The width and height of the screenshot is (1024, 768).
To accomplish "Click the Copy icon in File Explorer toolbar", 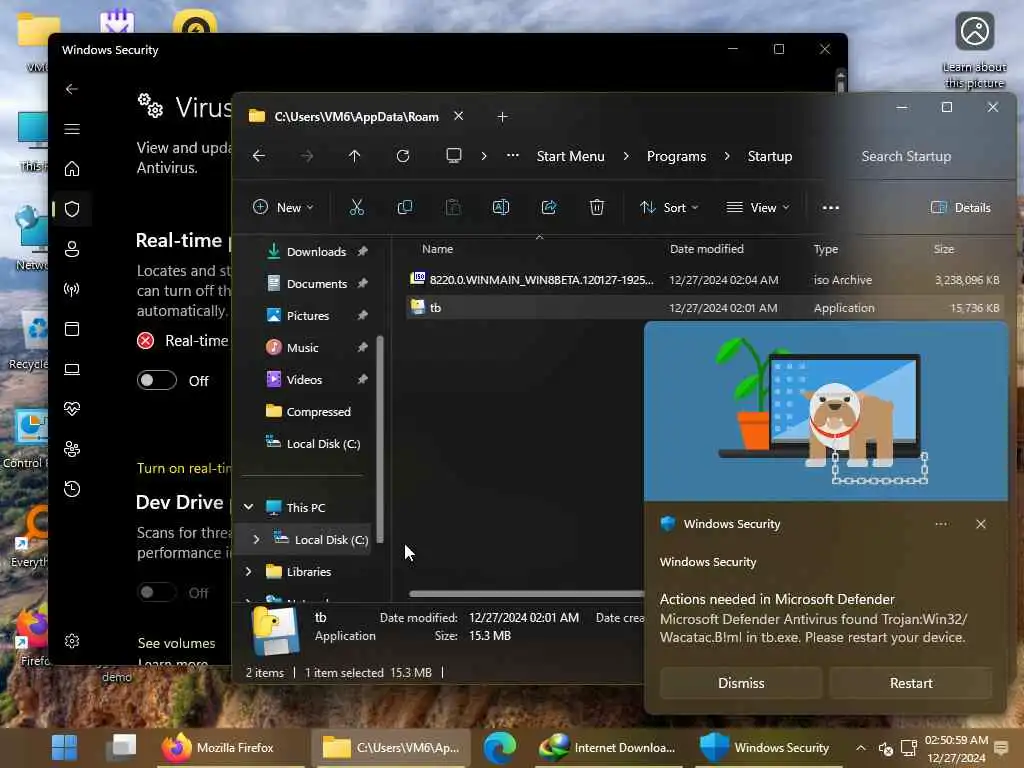I will [x=405, y=208].
